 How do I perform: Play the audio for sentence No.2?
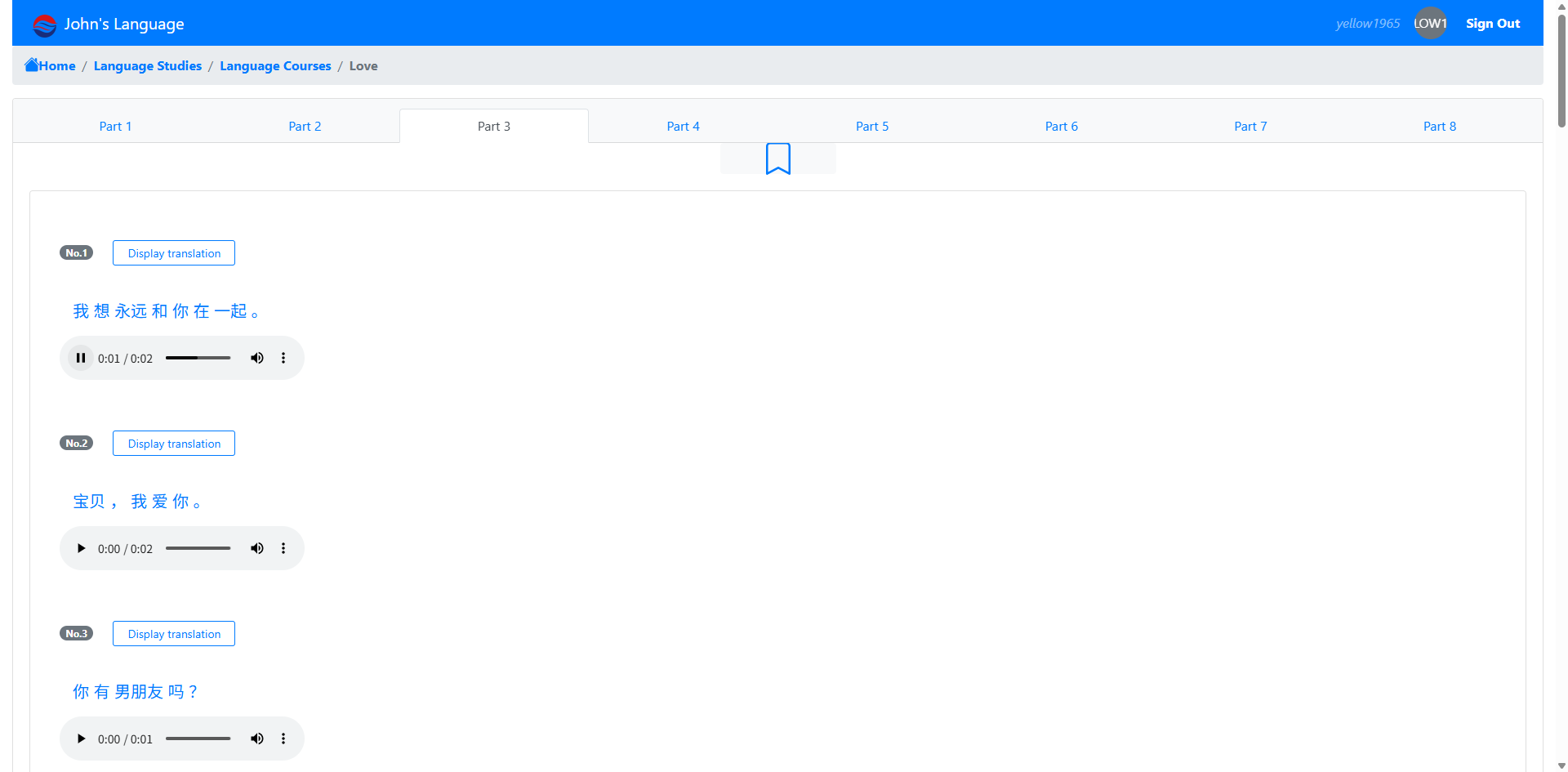pos(81,548)
